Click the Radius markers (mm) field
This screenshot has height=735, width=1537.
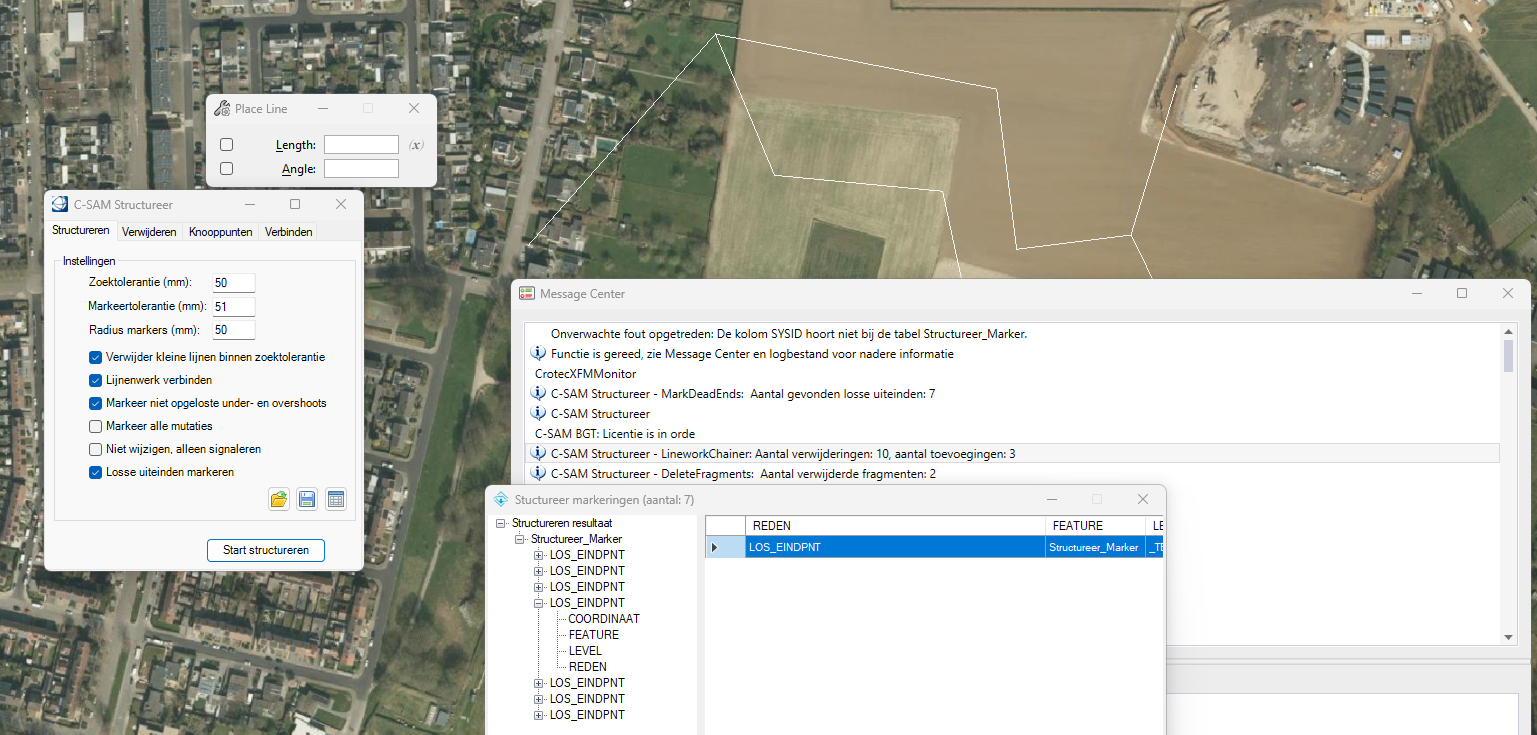pyautogui.click(x=234, y=330)
